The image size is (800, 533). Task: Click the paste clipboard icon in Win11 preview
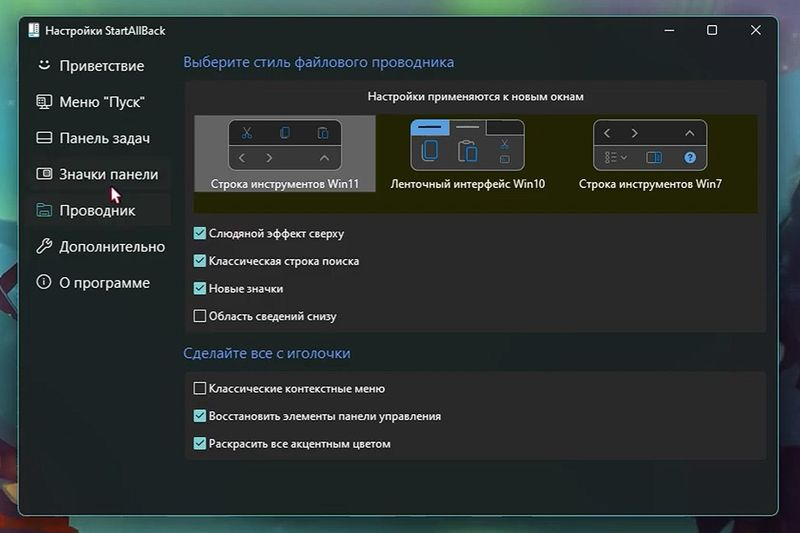pyautogui.click(x=323, y=133)
